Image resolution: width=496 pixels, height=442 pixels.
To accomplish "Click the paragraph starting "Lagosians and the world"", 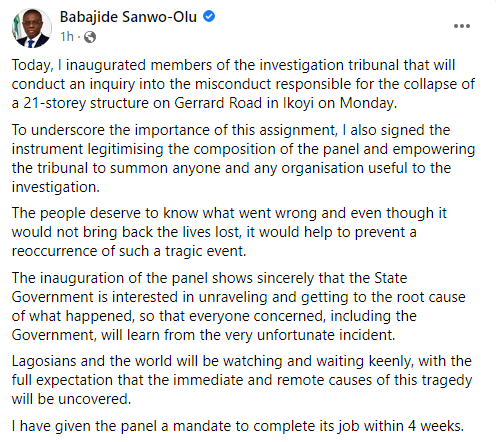I will [x=242, y=380].
